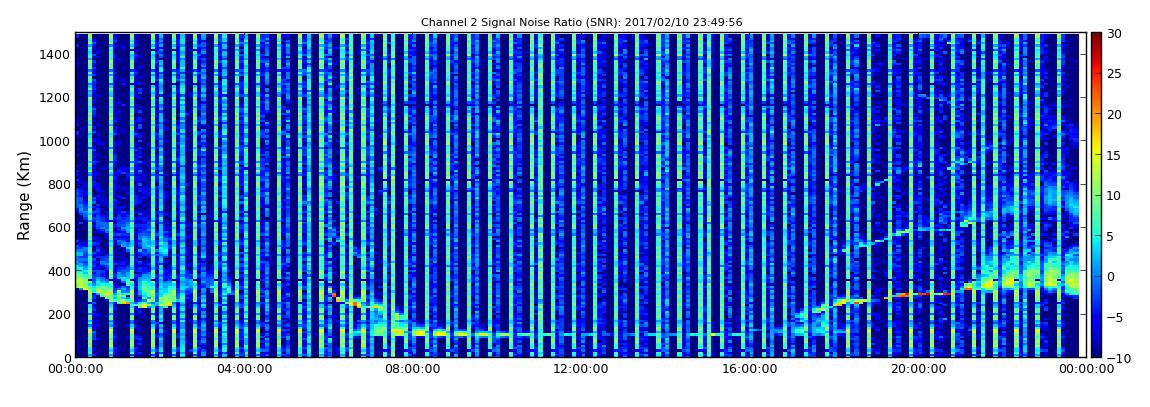Click the 200 range tick label

[x=59, y=314]
